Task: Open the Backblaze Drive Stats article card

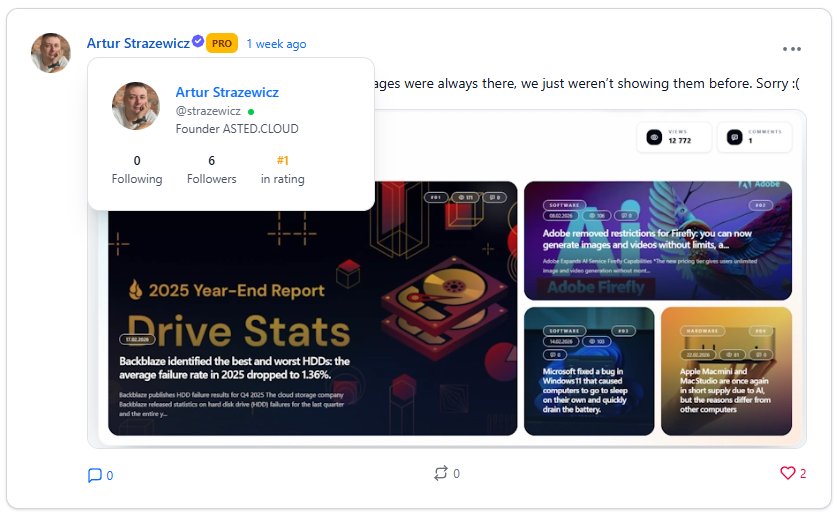Action: pyautogui.click(x=313, y=308)
